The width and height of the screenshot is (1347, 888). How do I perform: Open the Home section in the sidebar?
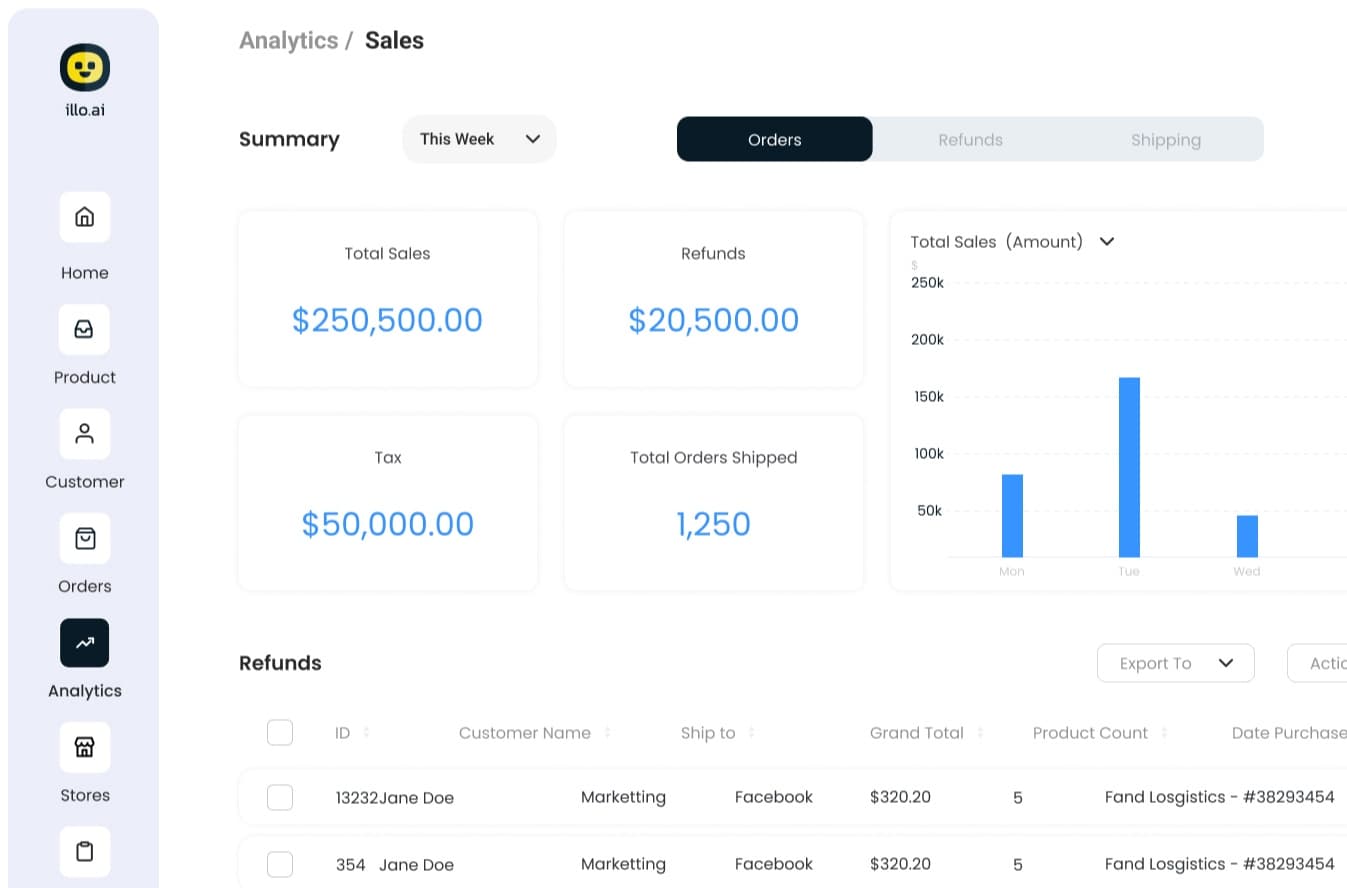click(x=84, y=217)
